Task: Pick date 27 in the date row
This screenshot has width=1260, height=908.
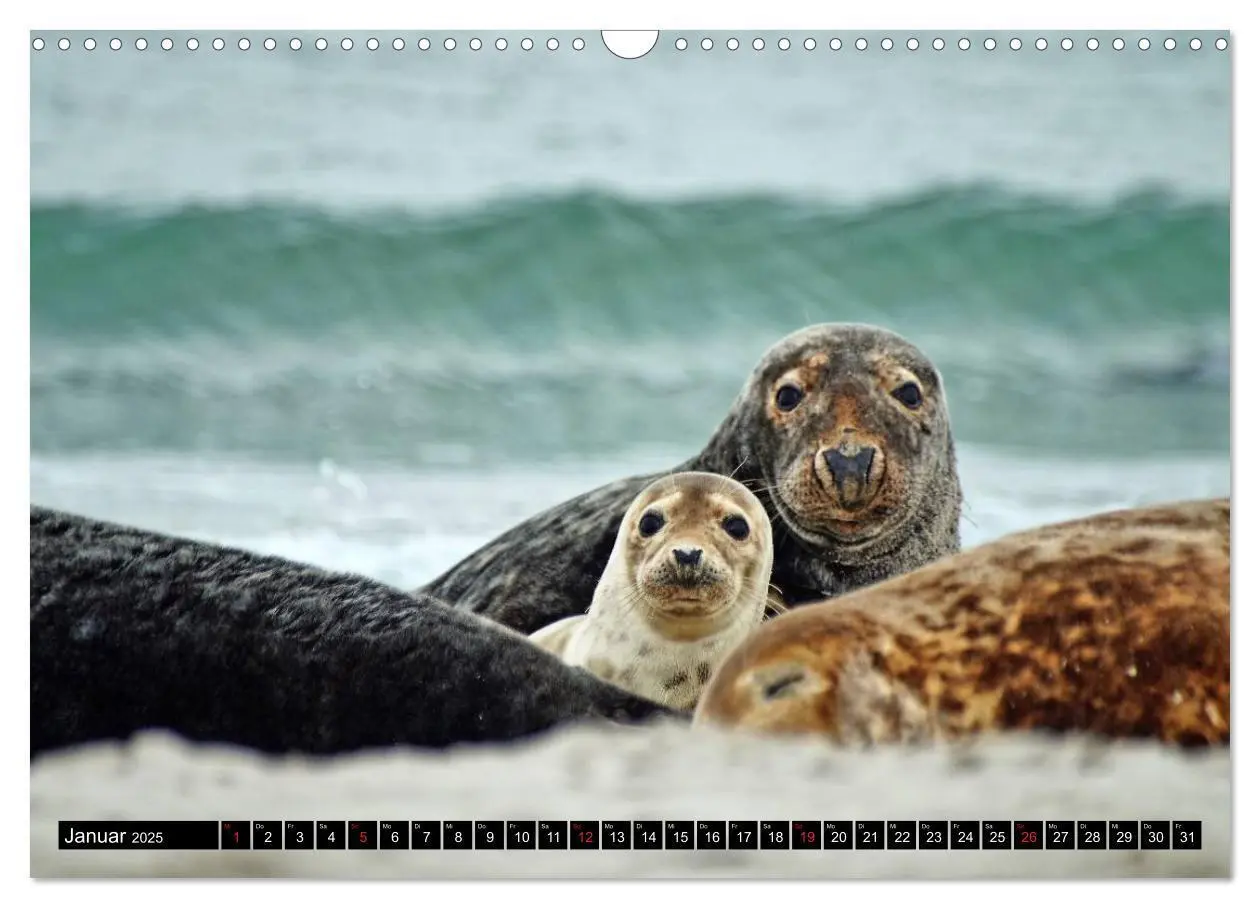Action: click(x=1059, y=836)
